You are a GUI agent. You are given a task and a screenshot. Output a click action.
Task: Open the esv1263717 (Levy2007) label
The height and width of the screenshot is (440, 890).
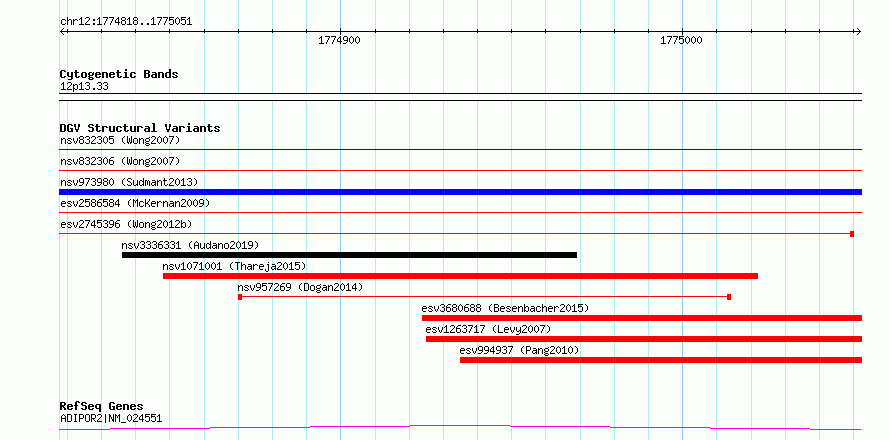[x=488, y=329]
